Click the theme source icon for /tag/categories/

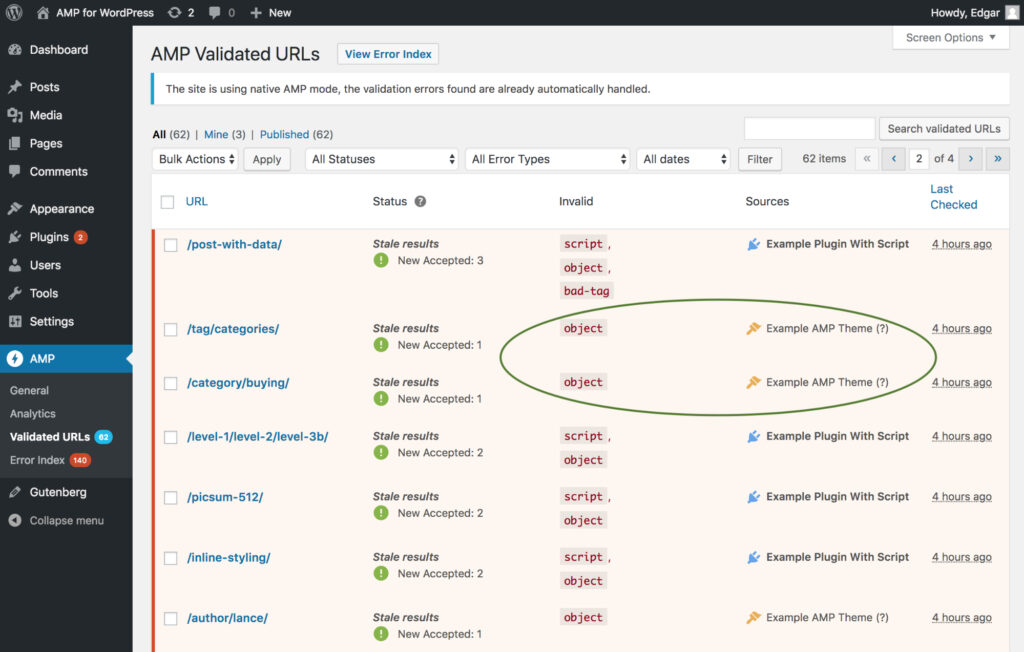click(754, 329)
